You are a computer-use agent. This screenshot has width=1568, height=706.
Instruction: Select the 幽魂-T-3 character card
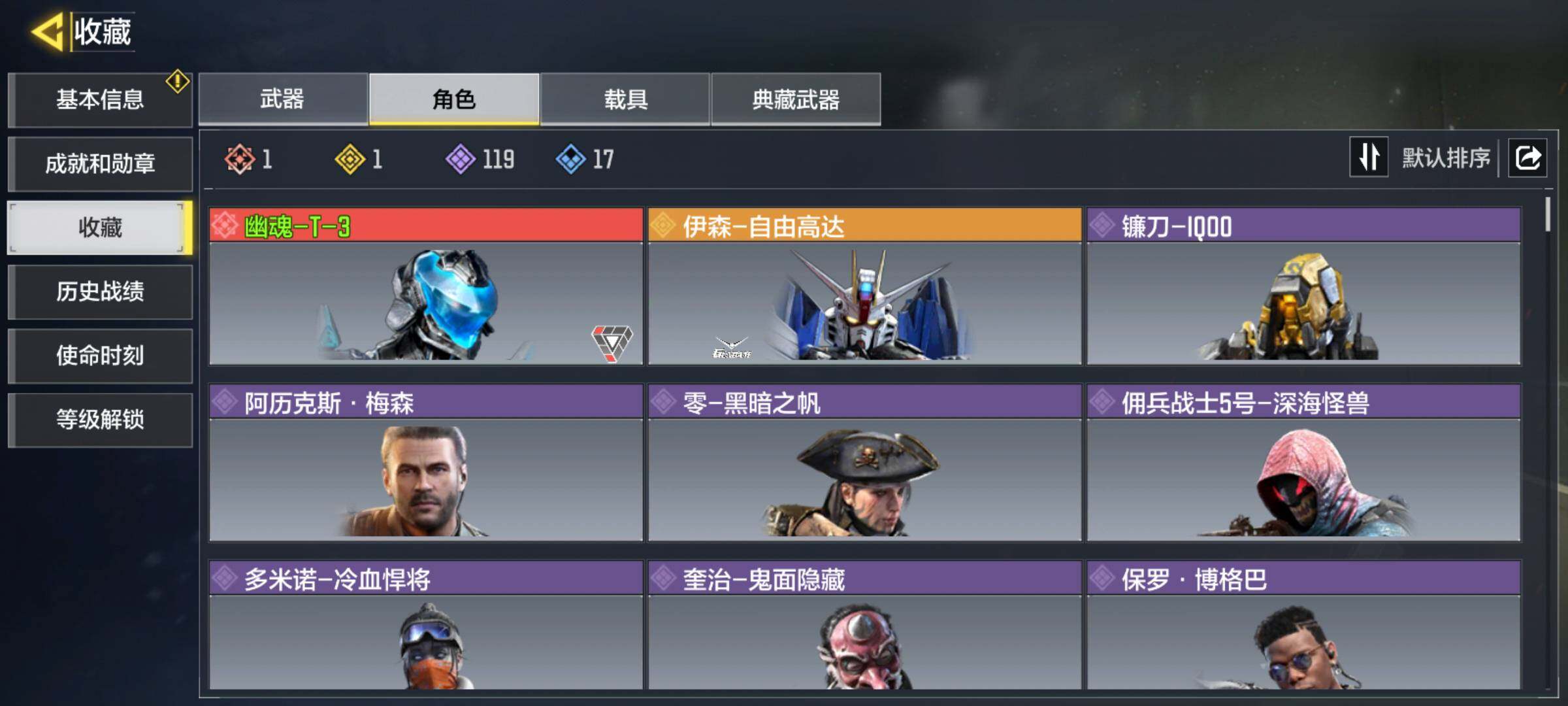coord(426,286)
